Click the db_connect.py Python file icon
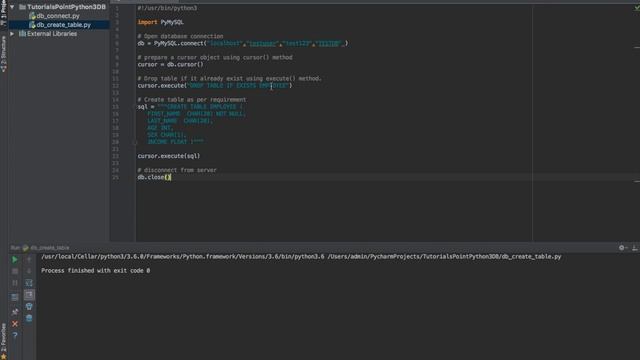 click(x=32, y=16)
